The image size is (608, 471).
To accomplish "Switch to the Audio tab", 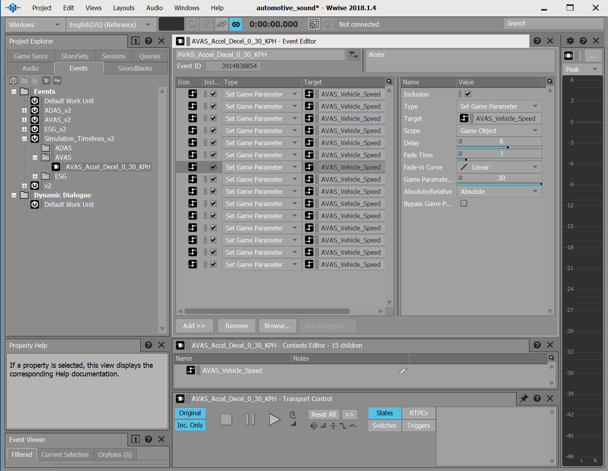I will coord(30,68).
